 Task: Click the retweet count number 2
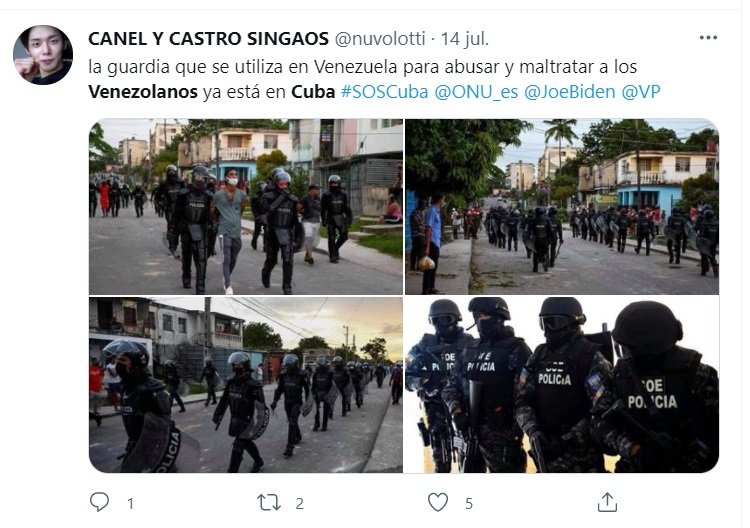click(299, 504)
